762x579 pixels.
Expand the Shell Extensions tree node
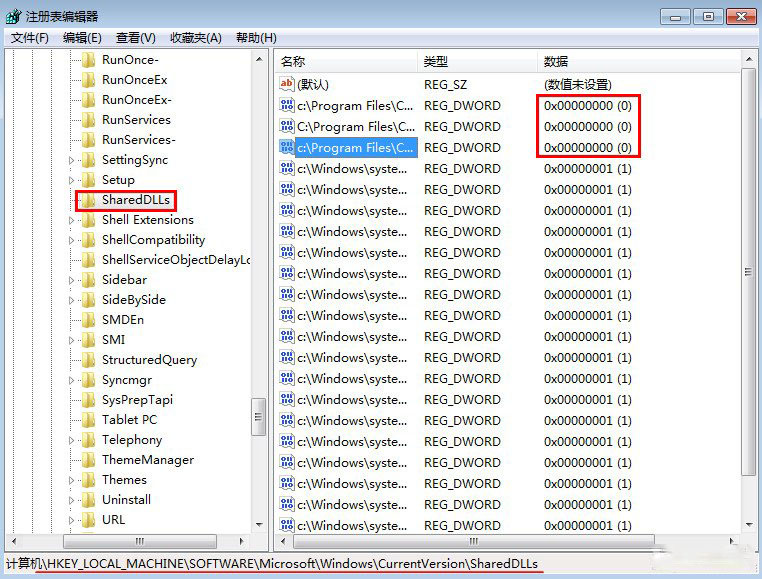point(71,220)
